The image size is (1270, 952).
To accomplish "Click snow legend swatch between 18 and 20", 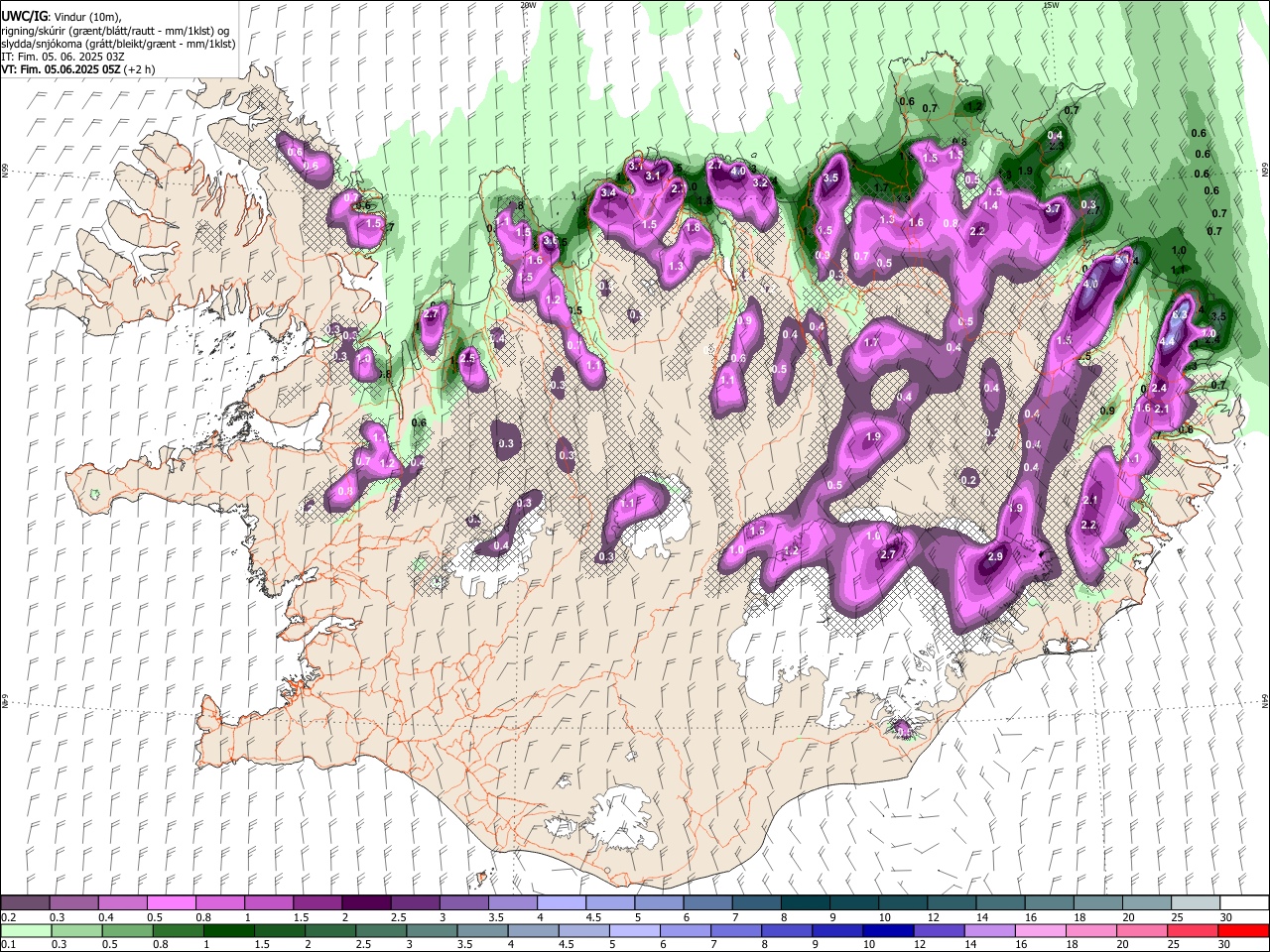I will coord(1098,903).
